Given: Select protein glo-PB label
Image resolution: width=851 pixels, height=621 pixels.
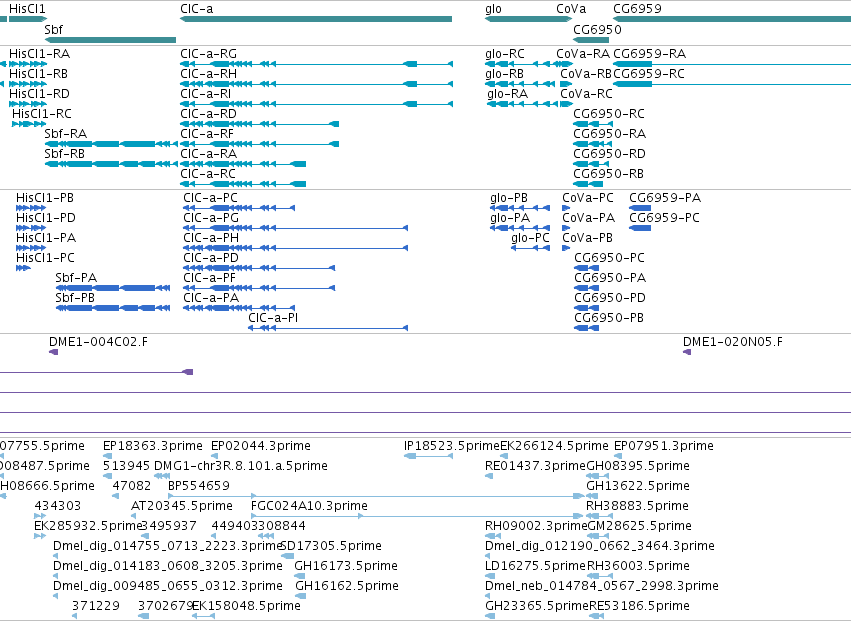Looking at the screenshot, I should pyautogui.click(x=509, y=198).
